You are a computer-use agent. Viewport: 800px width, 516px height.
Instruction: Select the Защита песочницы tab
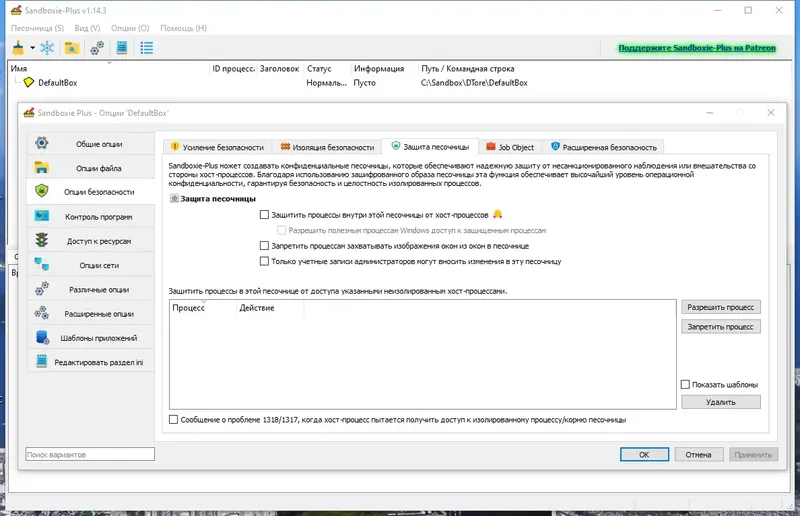point(430,146)
